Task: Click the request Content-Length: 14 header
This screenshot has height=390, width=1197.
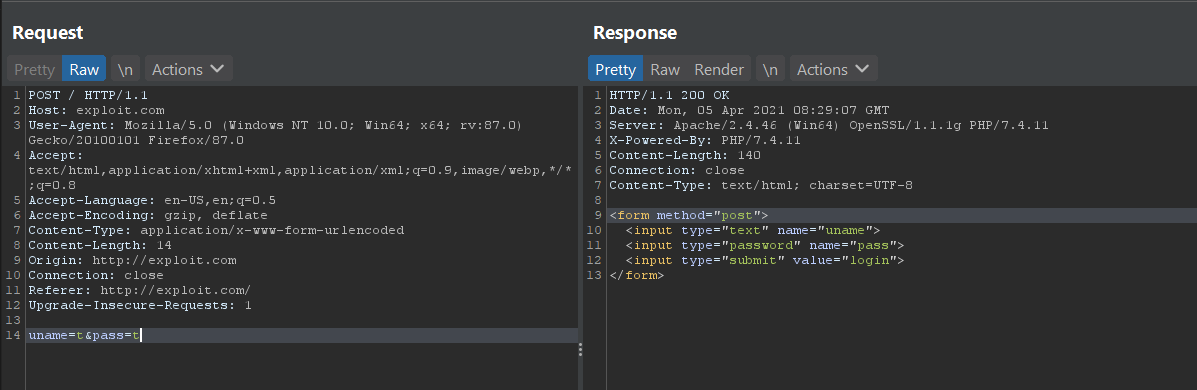Action: click(x=100, y=245)
